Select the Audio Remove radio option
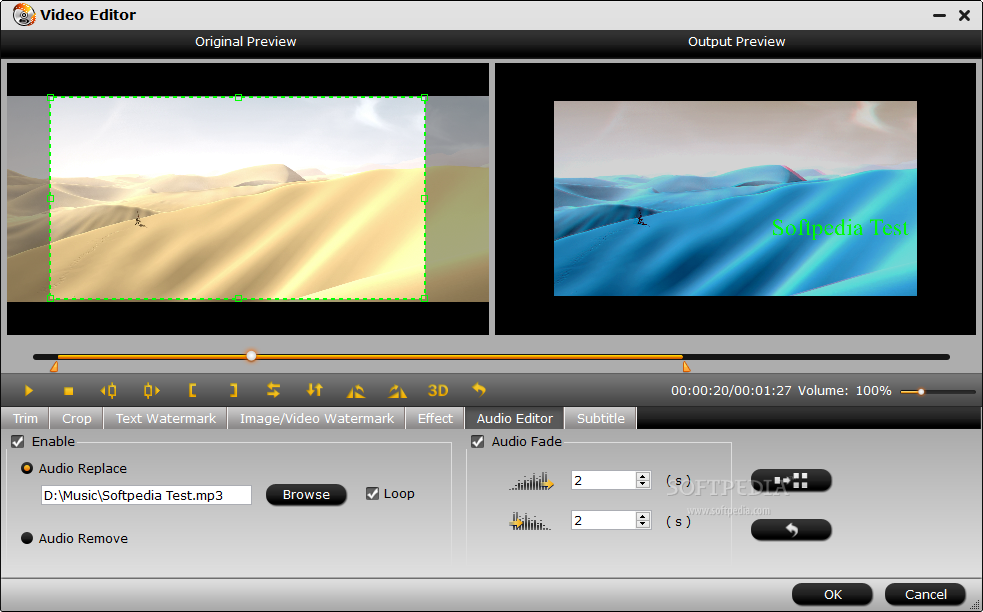This screenshot has width=983, height=612. [x=27, y=538]
